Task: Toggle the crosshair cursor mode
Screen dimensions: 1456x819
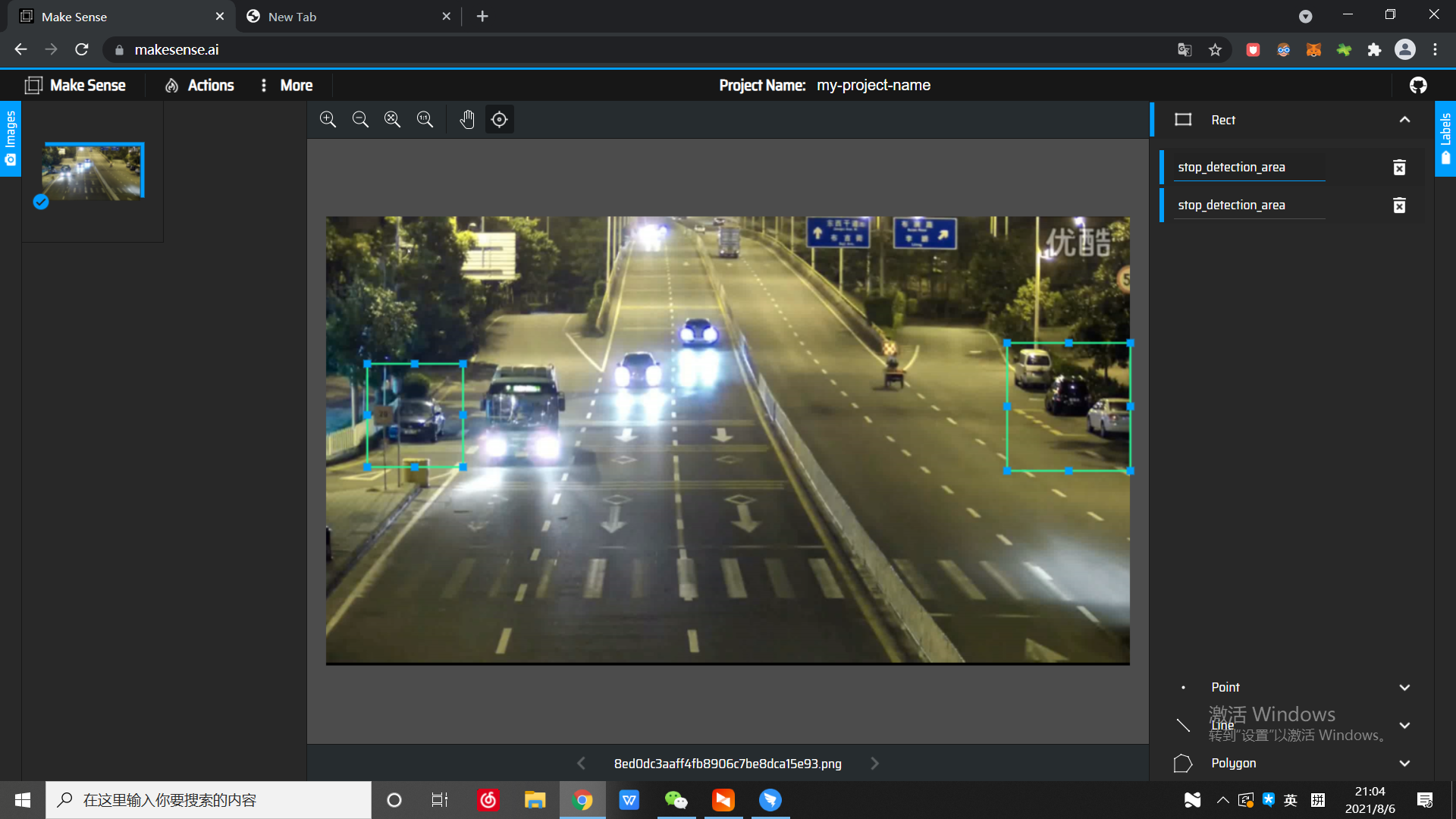Action: (x=499, y=119)
